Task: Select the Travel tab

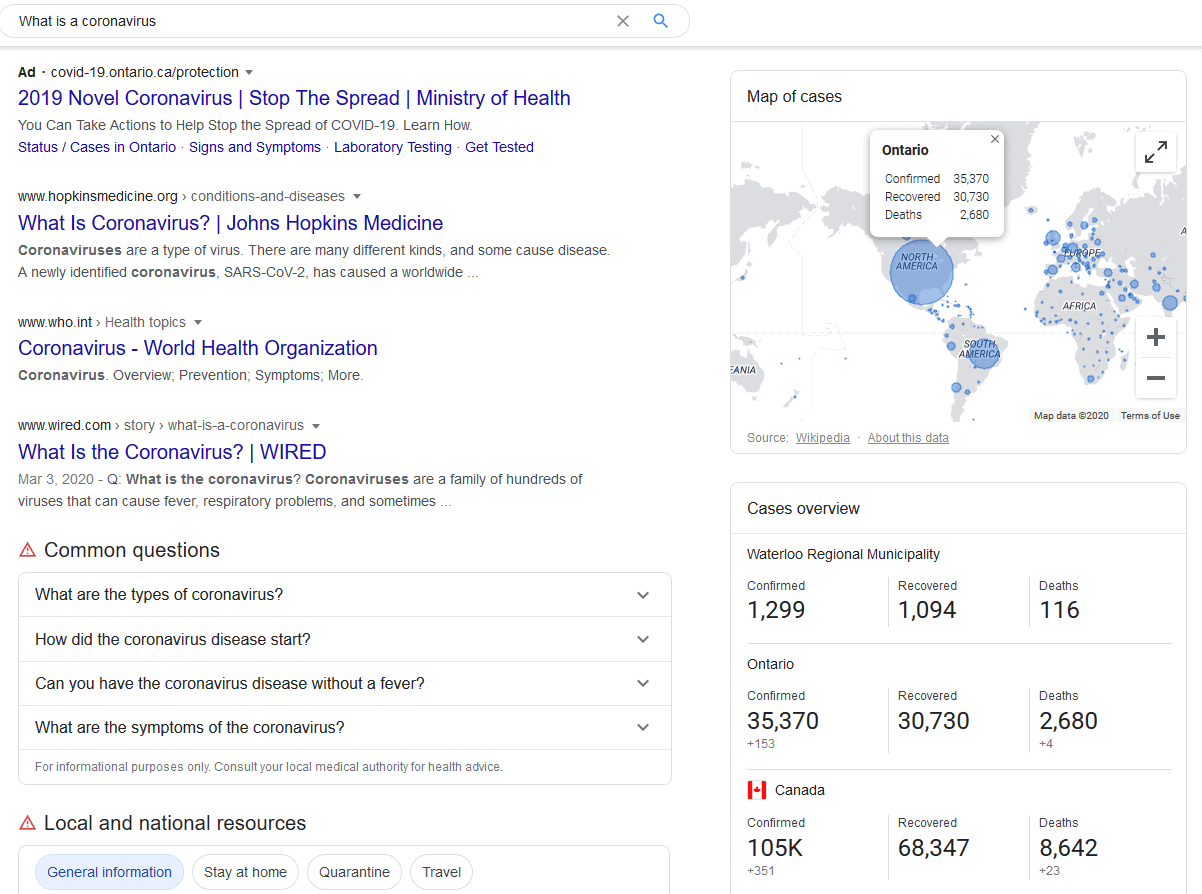Action: click(442, 872)
